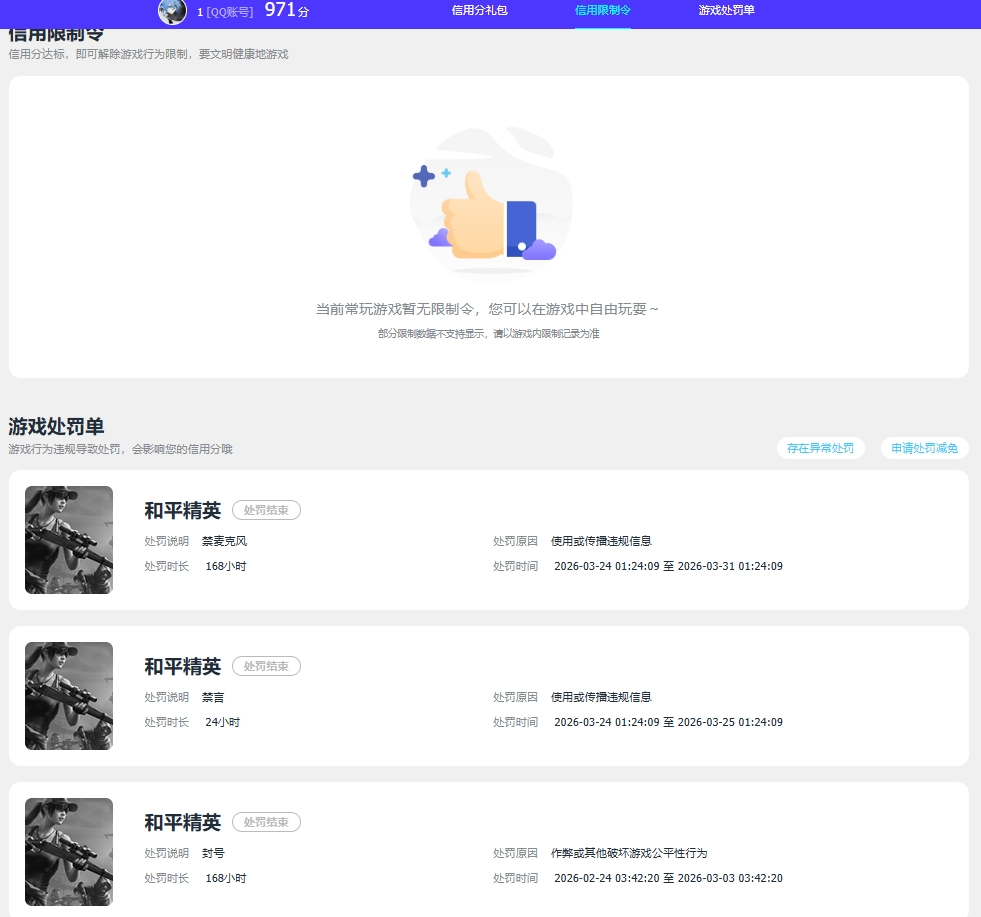981x917 pixels.
Task: Click 当前常玩游戏暂无限制令 message text
Action: click(x=487, y=309)
